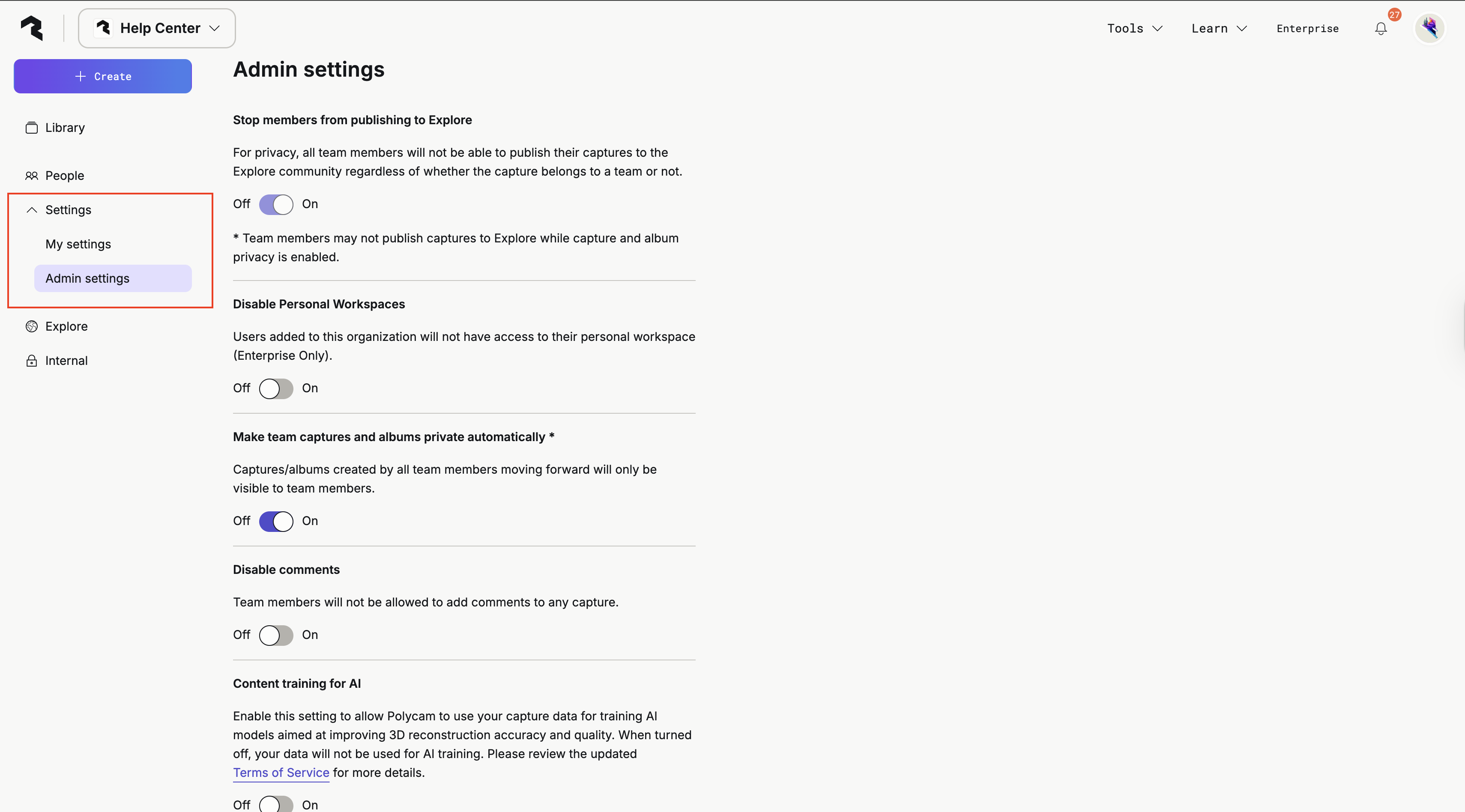Expand the Tools menu
Viewport: 1465px width, 812px height.
pos(1134,28)
